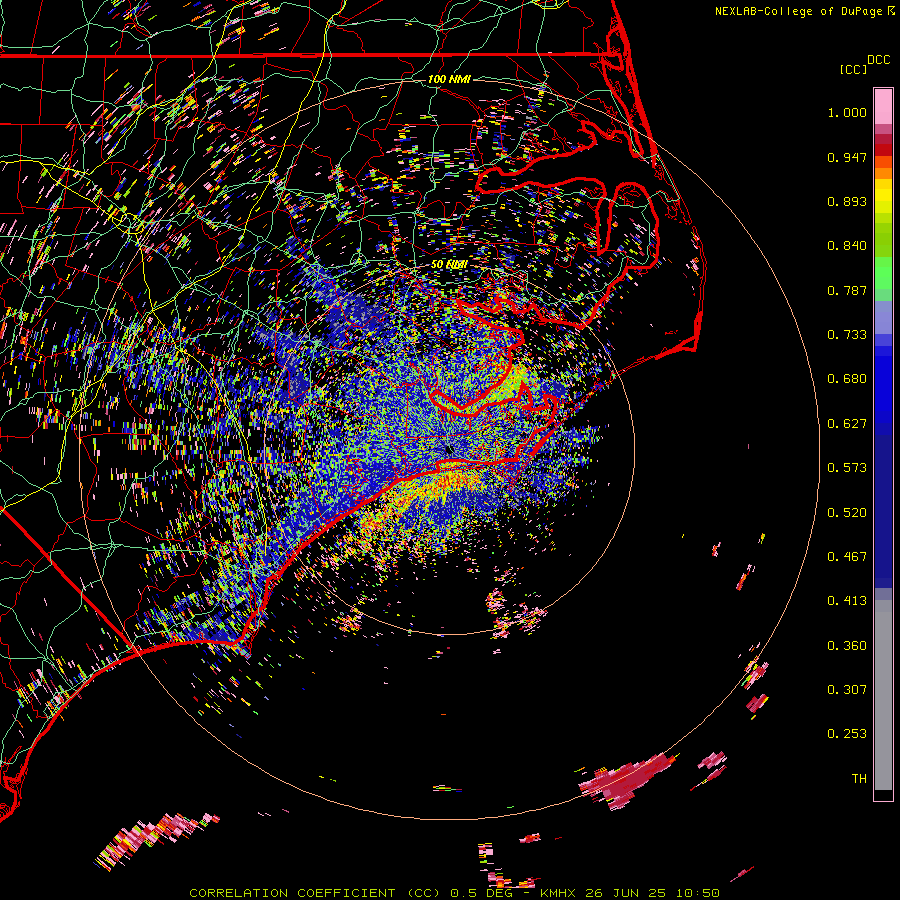Click the 0.360 scale value
This screenshot has width=900, height=900.
[847, 646]
